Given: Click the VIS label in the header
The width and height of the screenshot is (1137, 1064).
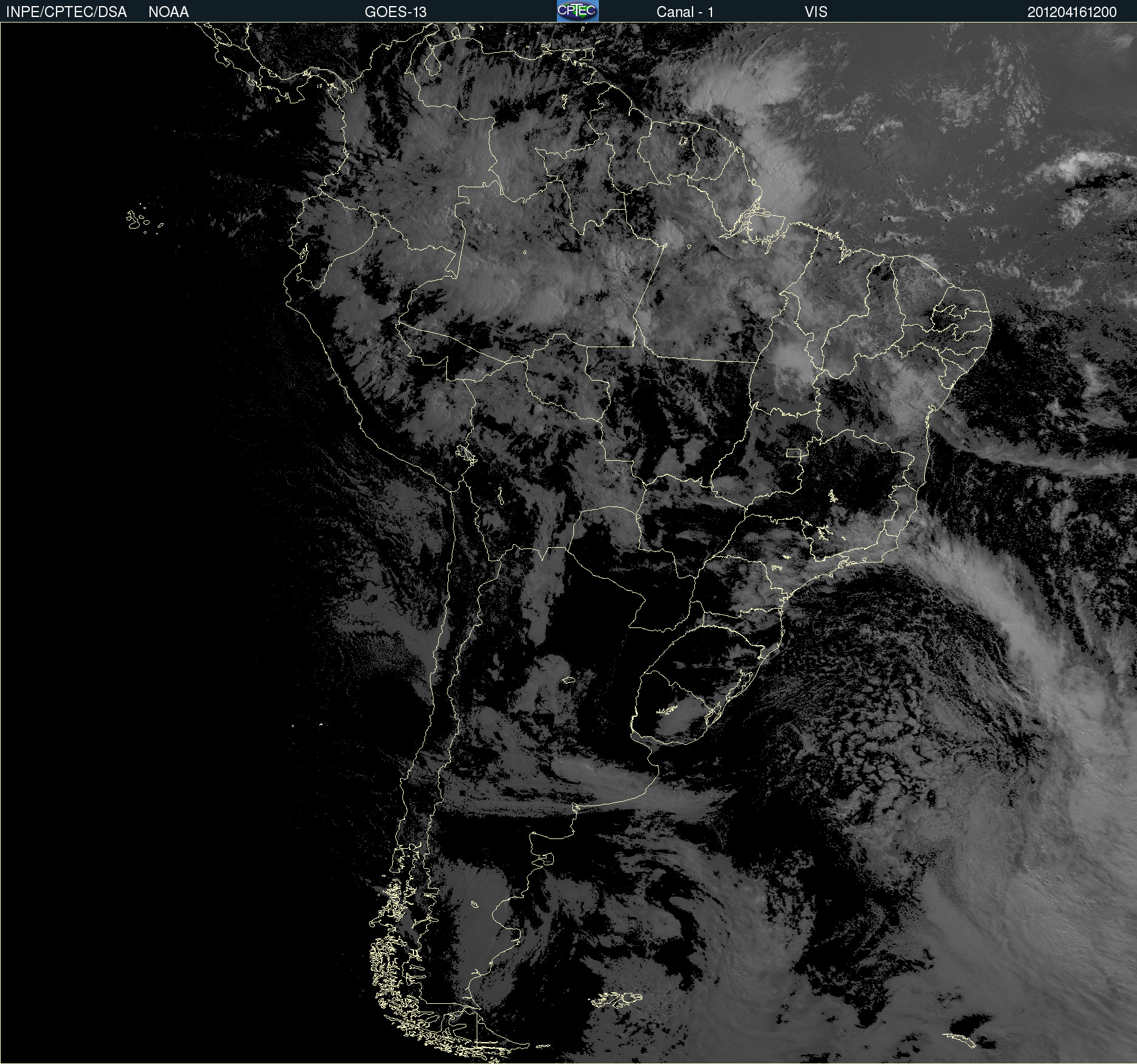Looking at the screenshot, I should (816, 12).
